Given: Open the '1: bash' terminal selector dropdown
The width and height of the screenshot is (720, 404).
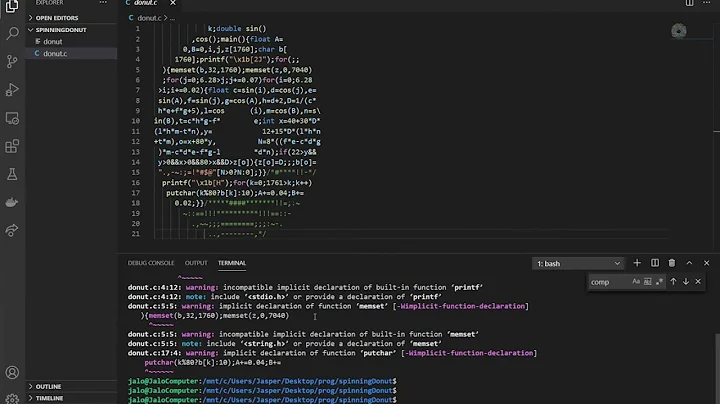Looking at the screenshot, I should (578, 264).
